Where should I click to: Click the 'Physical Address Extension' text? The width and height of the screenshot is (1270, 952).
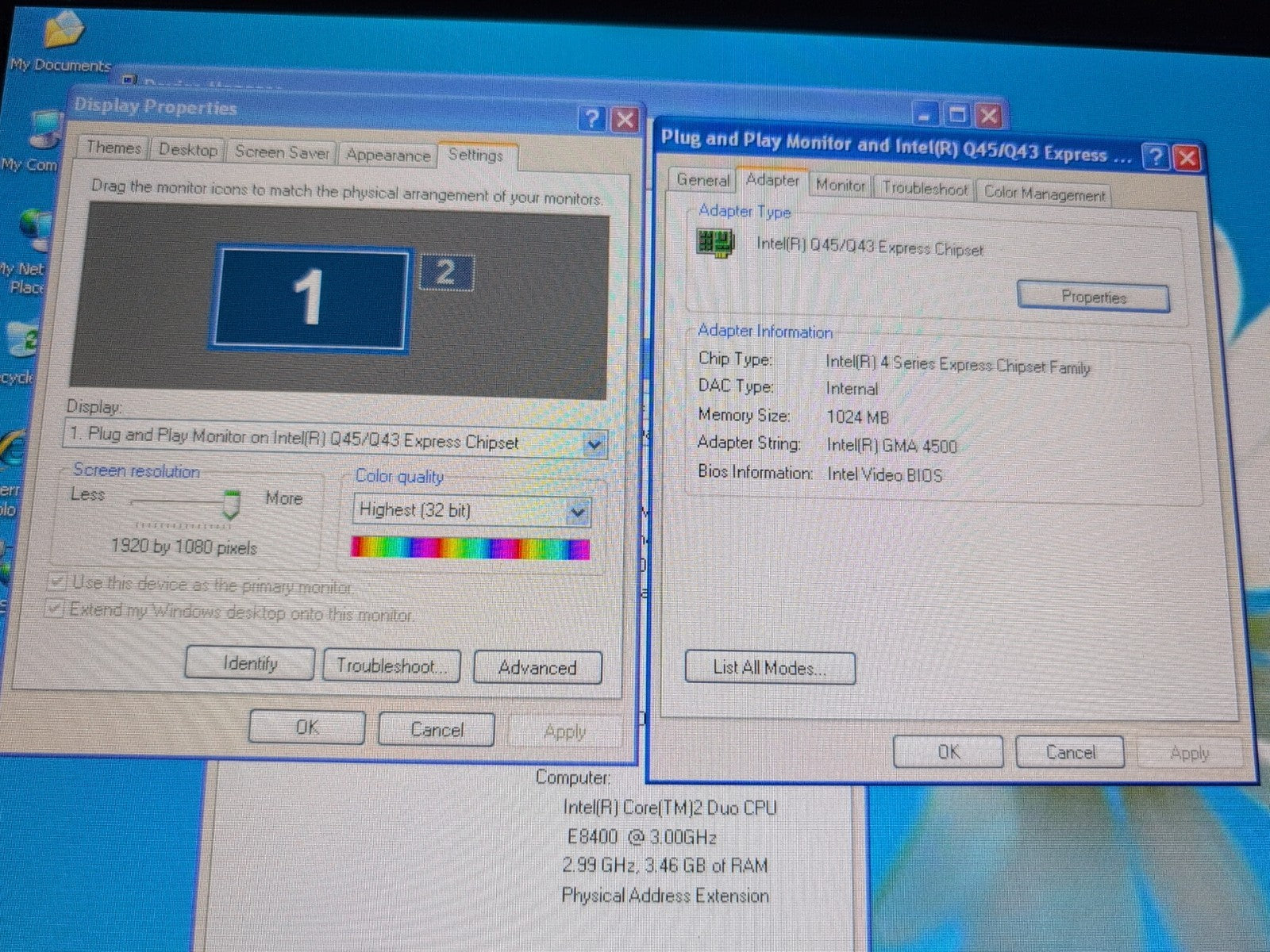665,896
